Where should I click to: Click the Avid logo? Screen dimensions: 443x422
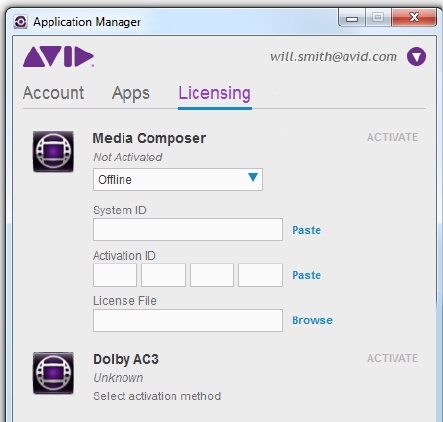(x=59, y=57)
